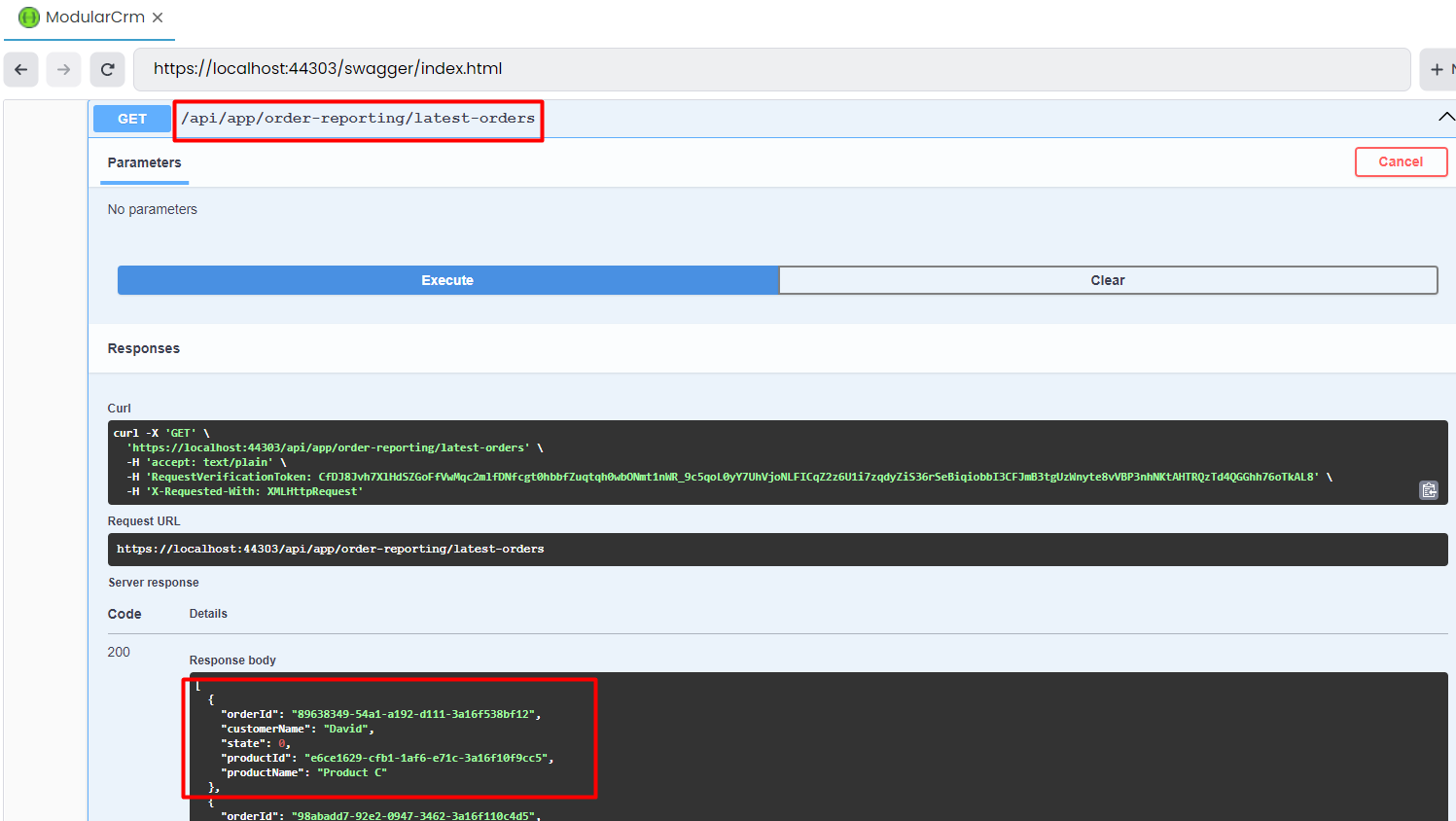This screenshot has width=1456, height=821.
Task: Cancel the try-it-out mode
Action: tap(1401, 161)
